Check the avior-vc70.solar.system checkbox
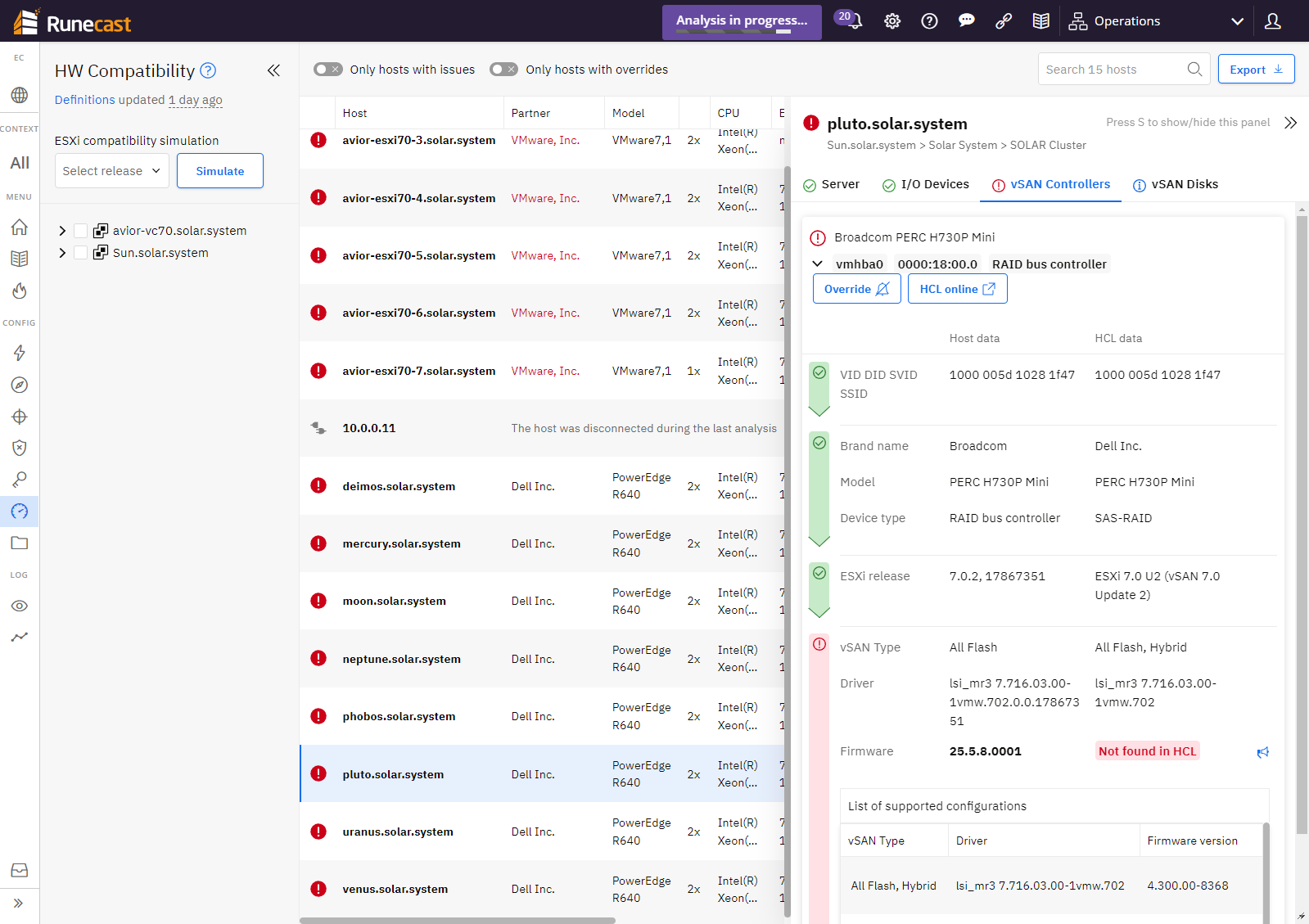 tap(80, 231)
